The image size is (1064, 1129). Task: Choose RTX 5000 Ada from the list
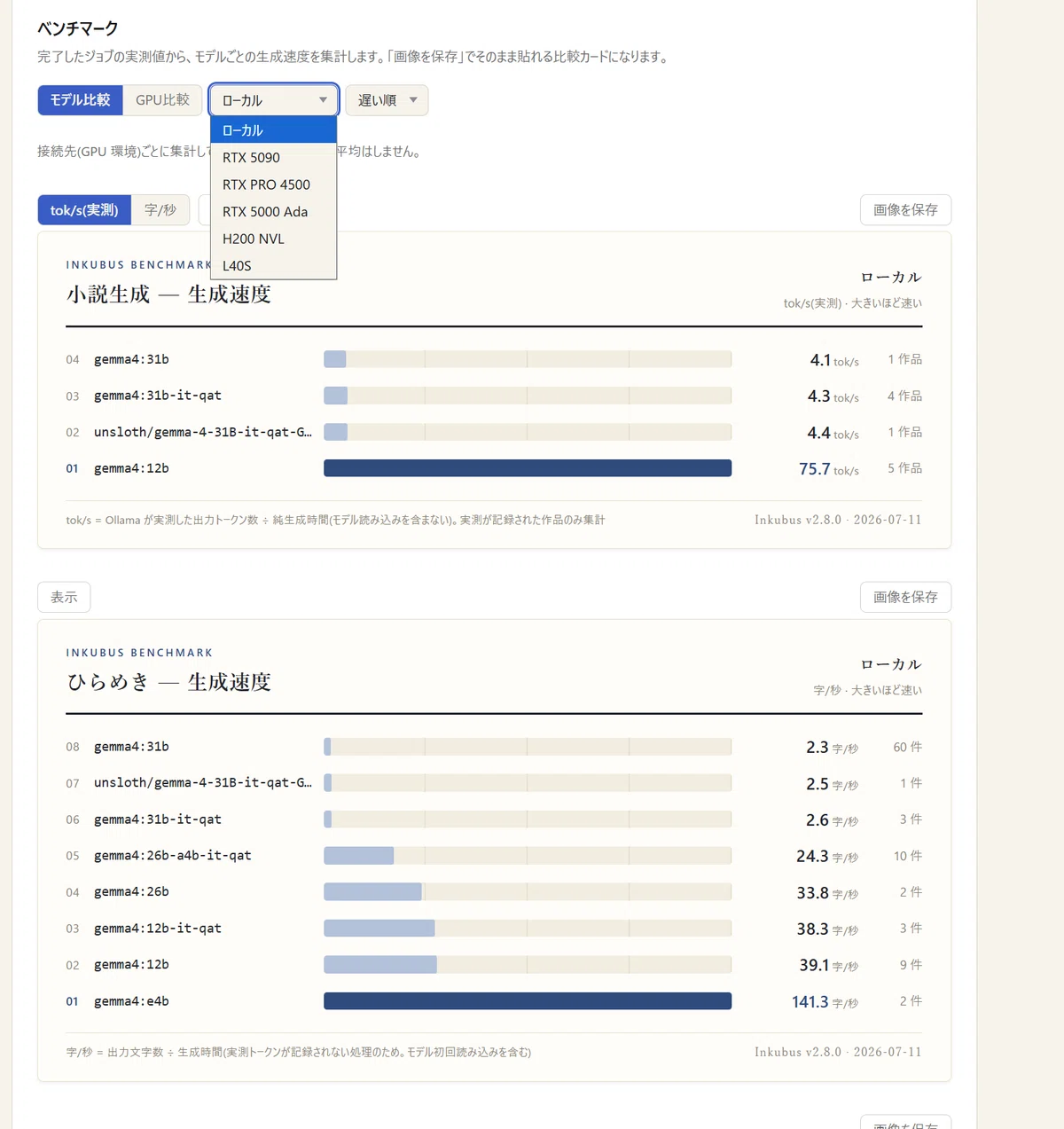pyautogui.click(x=274, y=211)
